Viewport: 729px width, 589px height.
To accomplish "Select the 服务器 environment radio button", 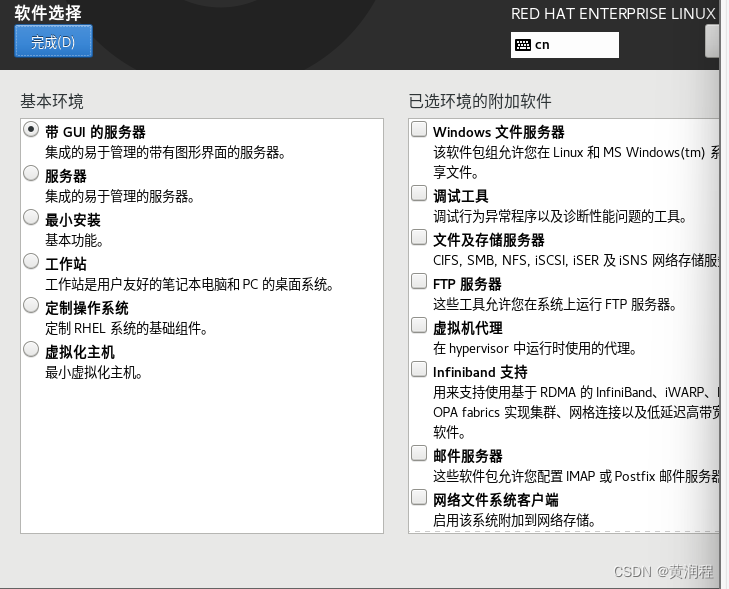I will pyautogui.click(x=31, y=173).
